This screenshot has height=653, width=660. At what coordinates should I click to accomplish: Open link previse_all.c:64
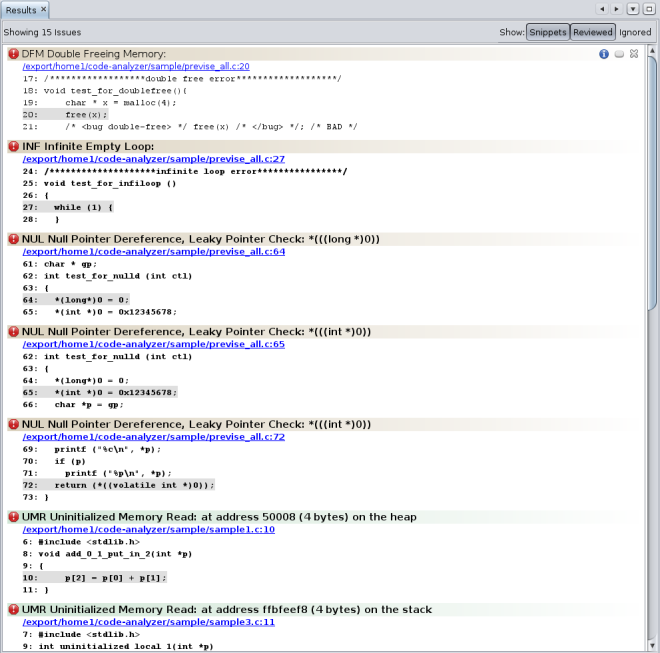pyautogui.click(x=154, y=252)
